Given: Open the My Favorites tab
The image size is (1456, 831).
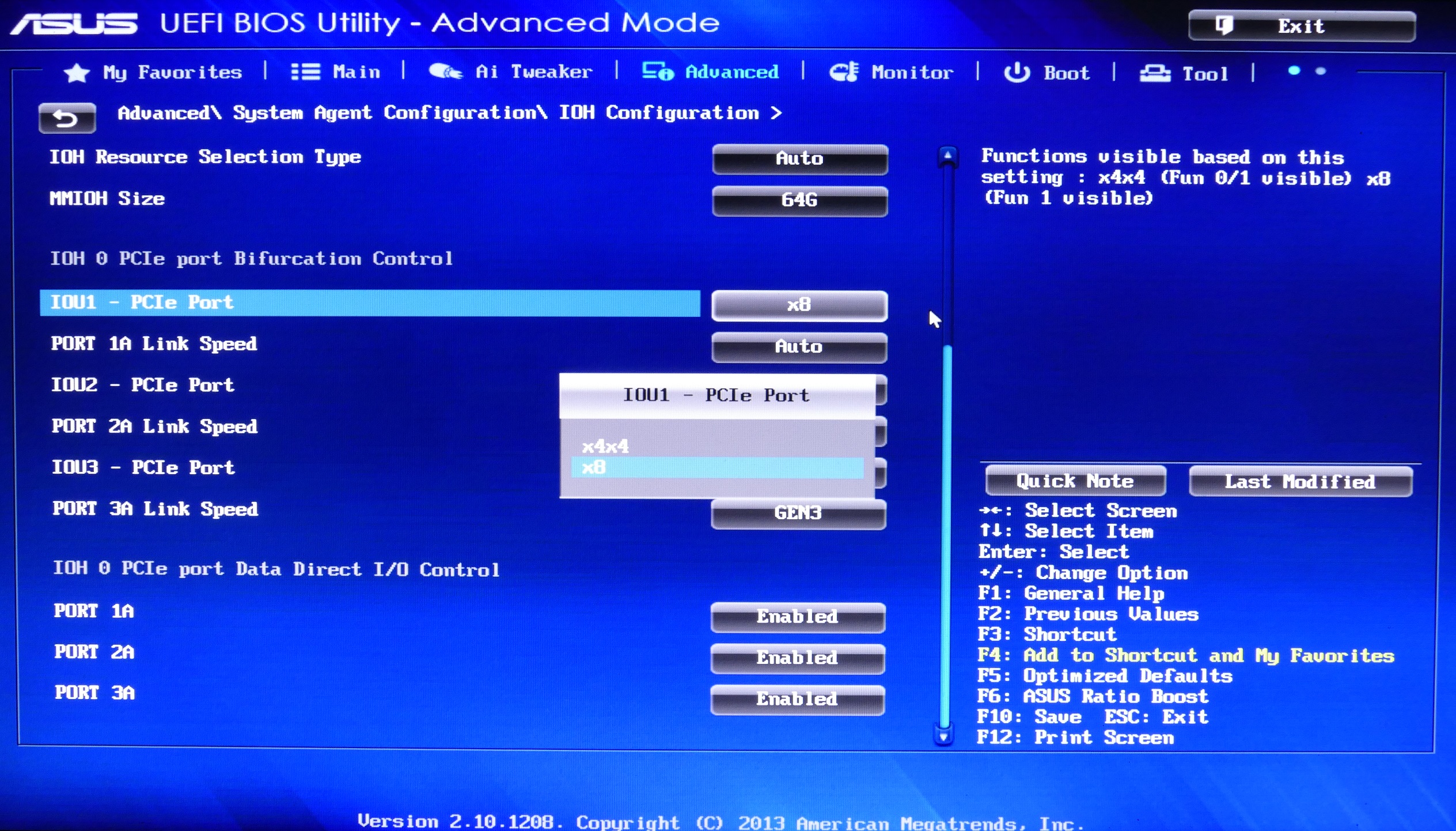Looking at the screenshot, I should coord(153,73).
